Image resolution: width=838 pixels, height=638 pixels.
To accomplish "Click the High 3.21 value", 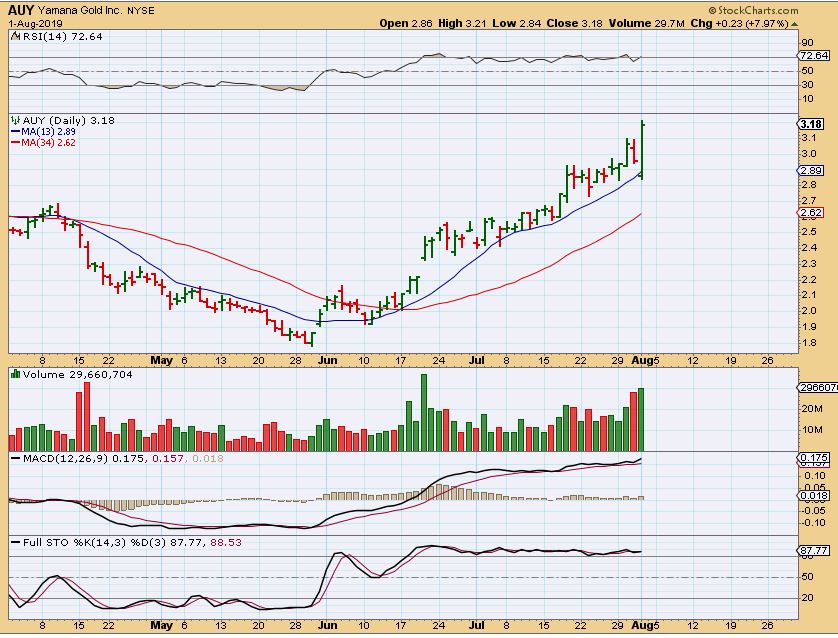I will pos(462,24).
